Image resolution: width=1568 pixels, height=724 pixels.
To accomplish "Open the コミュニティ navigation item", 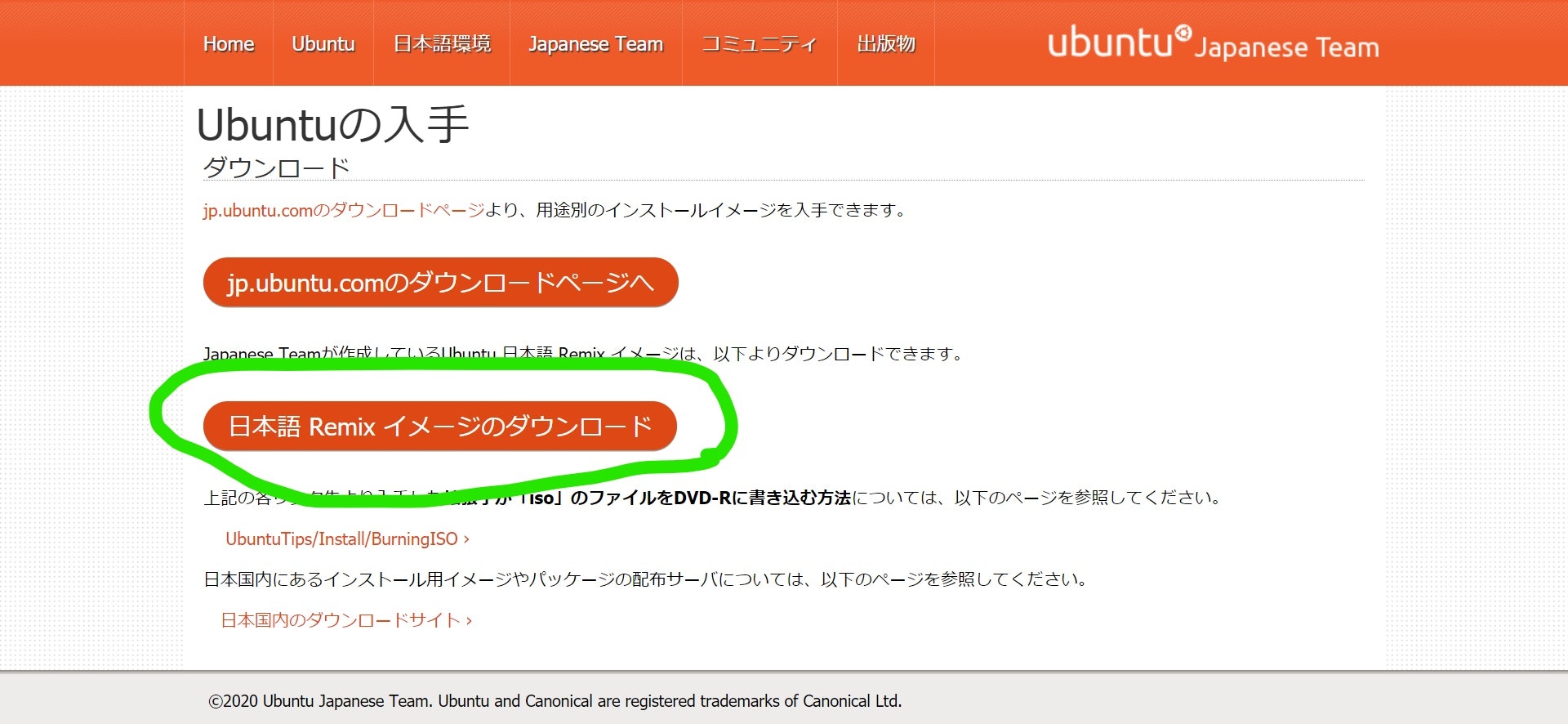I will 759,44.
